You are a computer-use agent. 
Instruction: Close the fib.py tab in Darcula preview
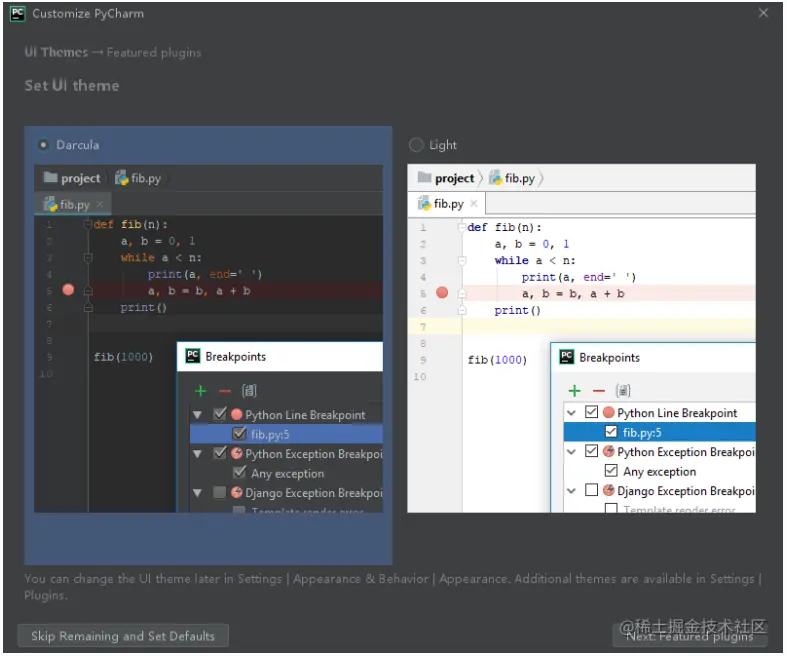(99, 204)
